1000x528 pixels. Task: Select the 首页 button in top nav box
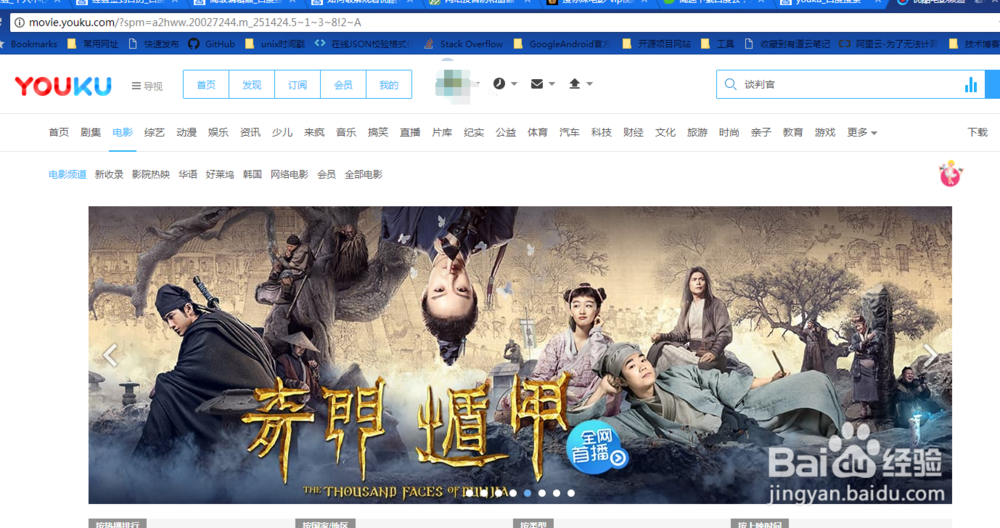(206, 85)
